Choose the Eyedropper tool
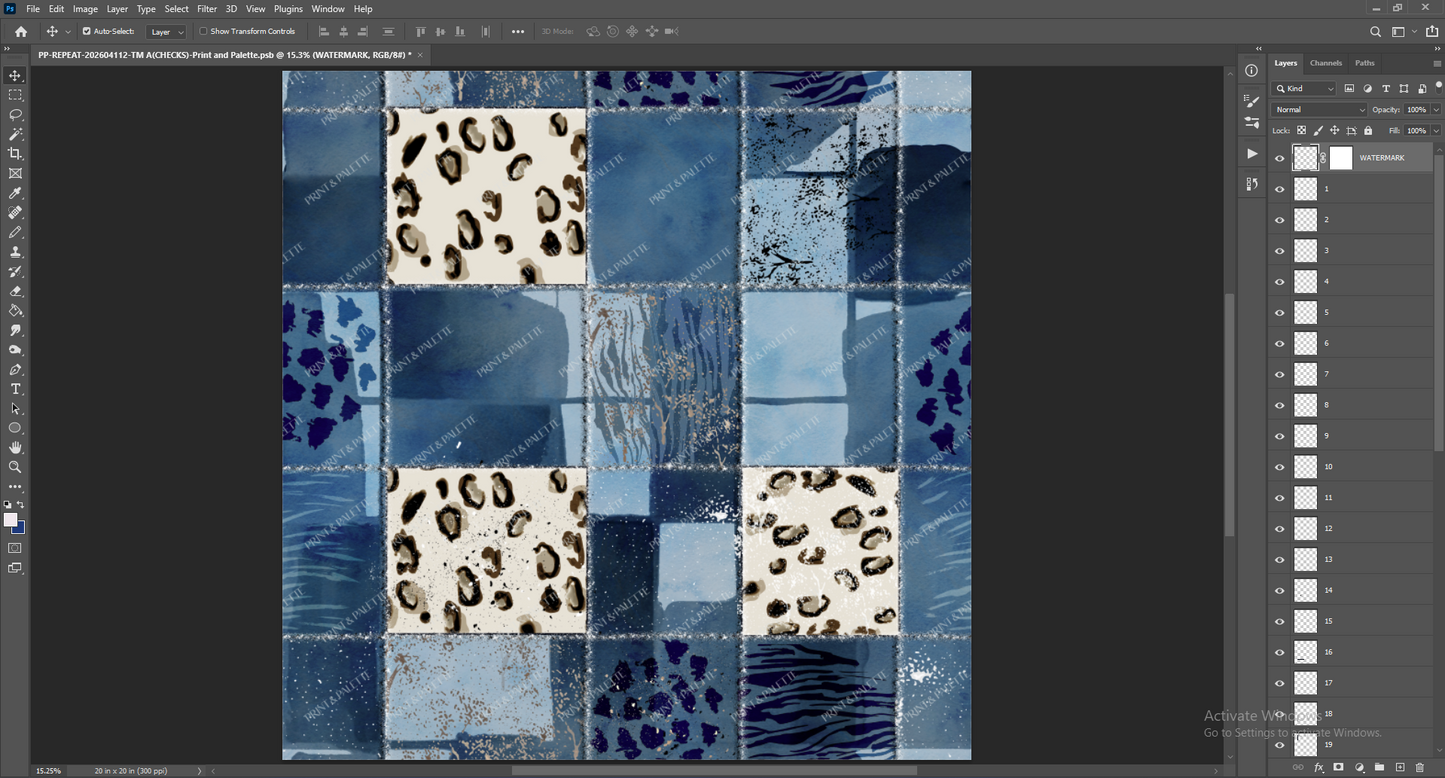 click(15, 193)
